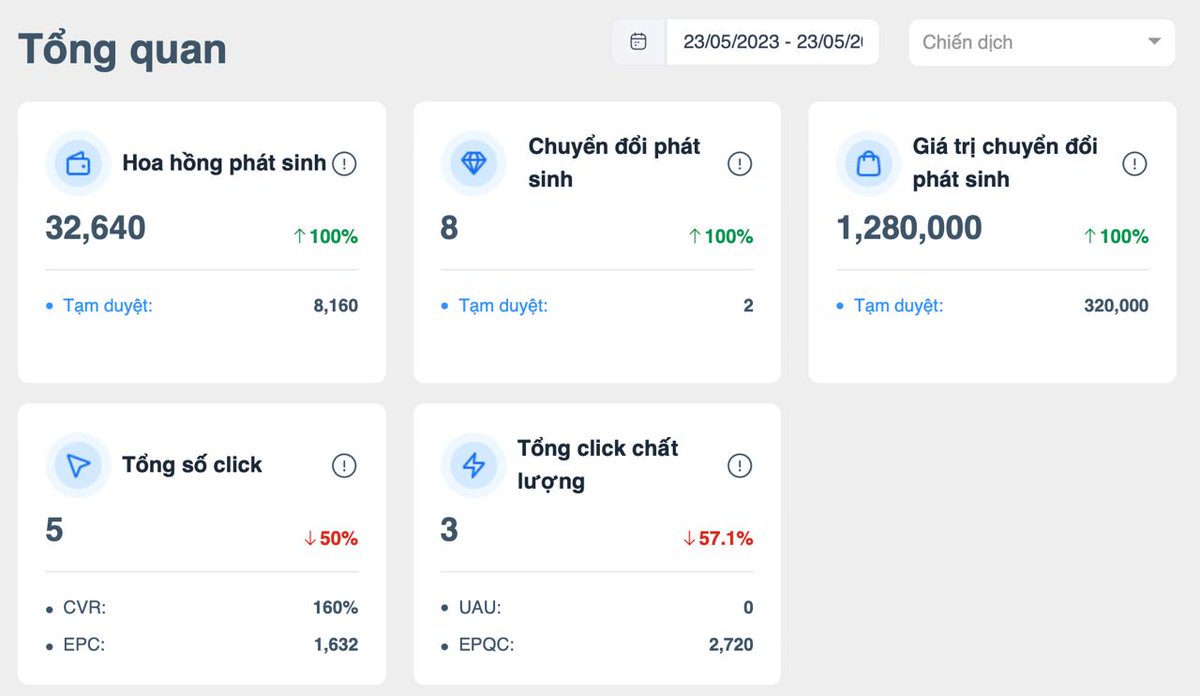Click the lightning icon on Tổng click chất lượng
Image resolution: width=1200 pixels, height=696 pixels.
click(473, 465)
